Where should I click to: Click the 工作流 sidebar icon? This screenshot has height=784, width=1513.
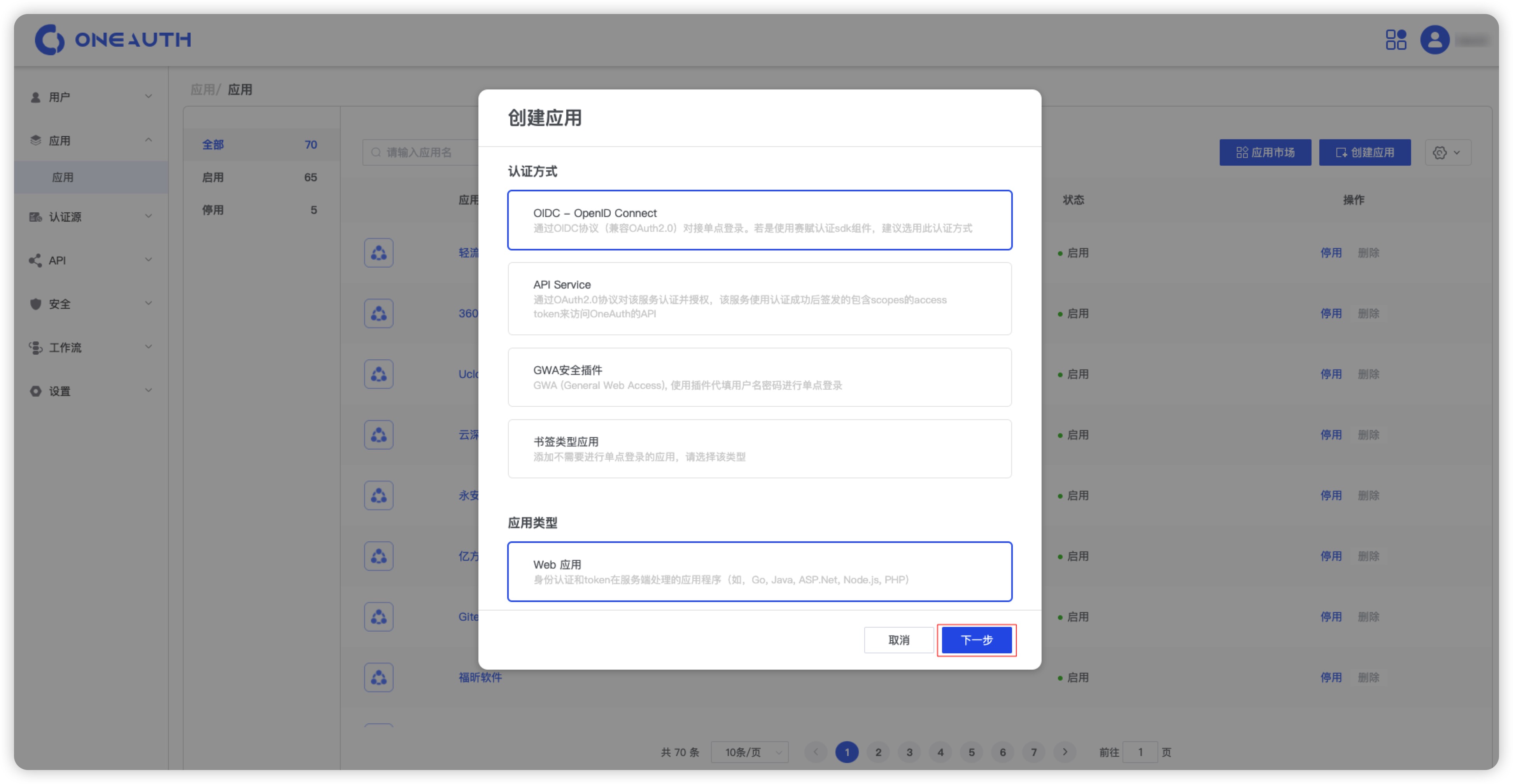pos(36,348)
